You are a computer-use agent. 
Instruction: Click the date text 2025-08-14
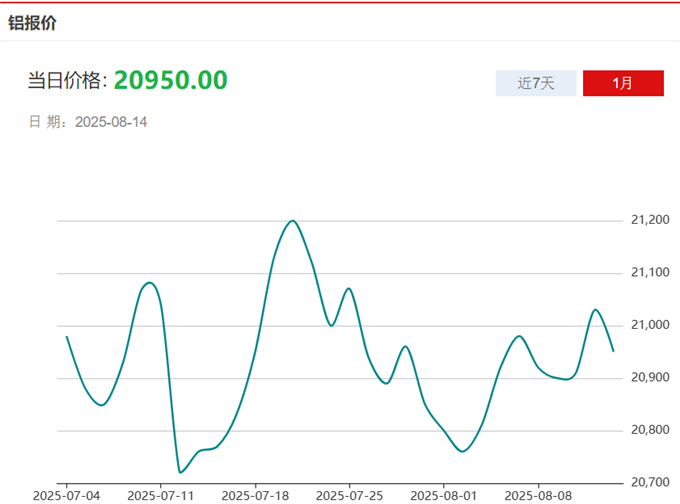click(111, 122)
